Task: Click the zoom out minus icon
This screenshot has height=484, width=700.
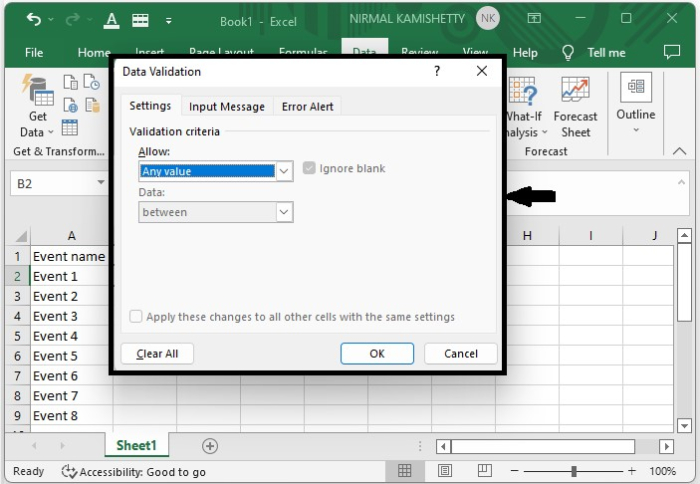Action: [x=514, y=471]
